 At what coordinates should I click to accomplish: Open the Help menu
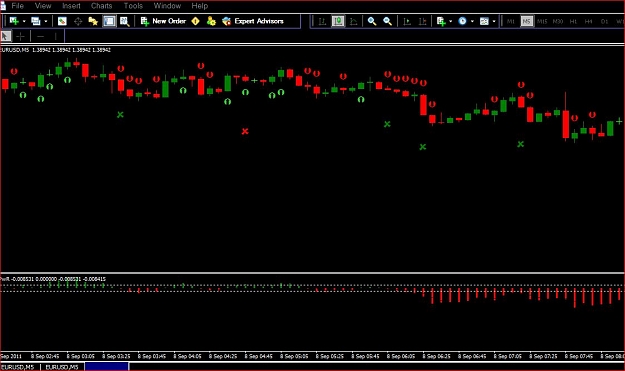point(200,6)
